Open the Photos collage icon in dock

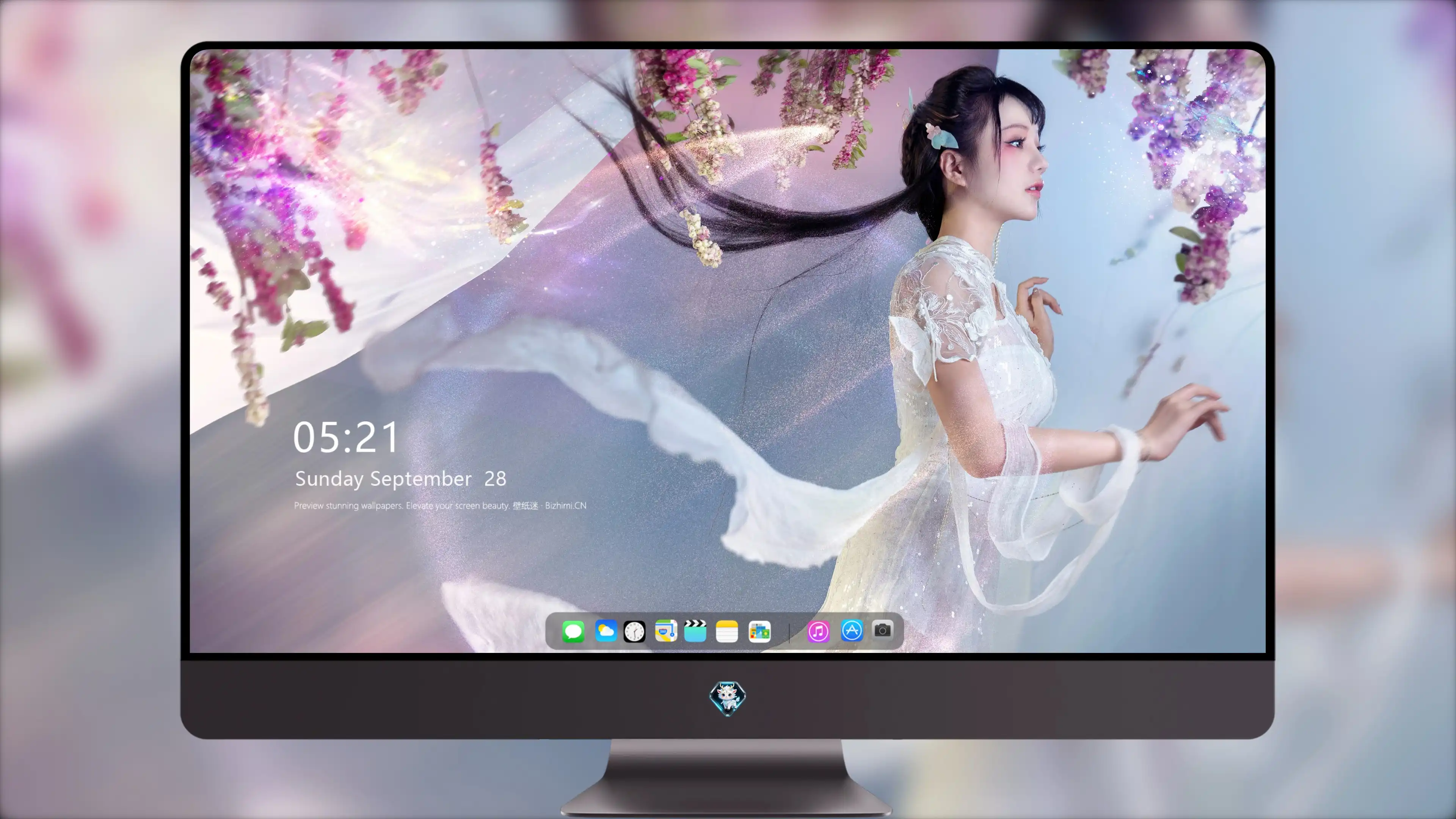[x=759, y=631]
